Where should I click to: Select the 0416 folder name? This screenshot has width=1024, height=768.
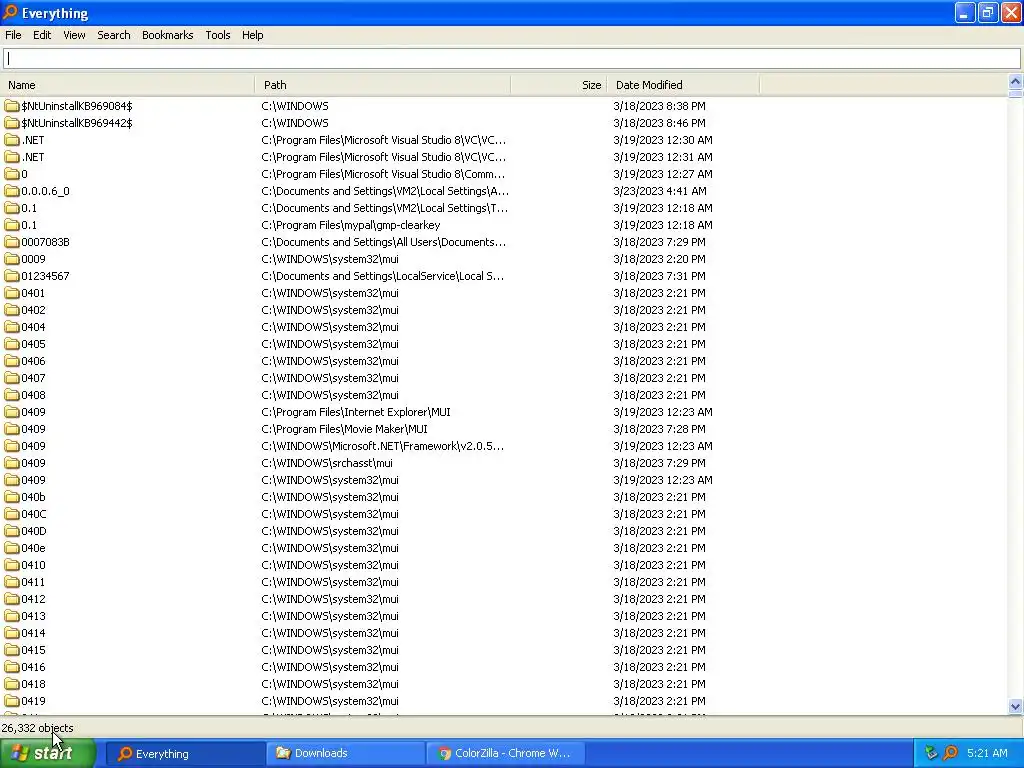[x=33, y=667]
